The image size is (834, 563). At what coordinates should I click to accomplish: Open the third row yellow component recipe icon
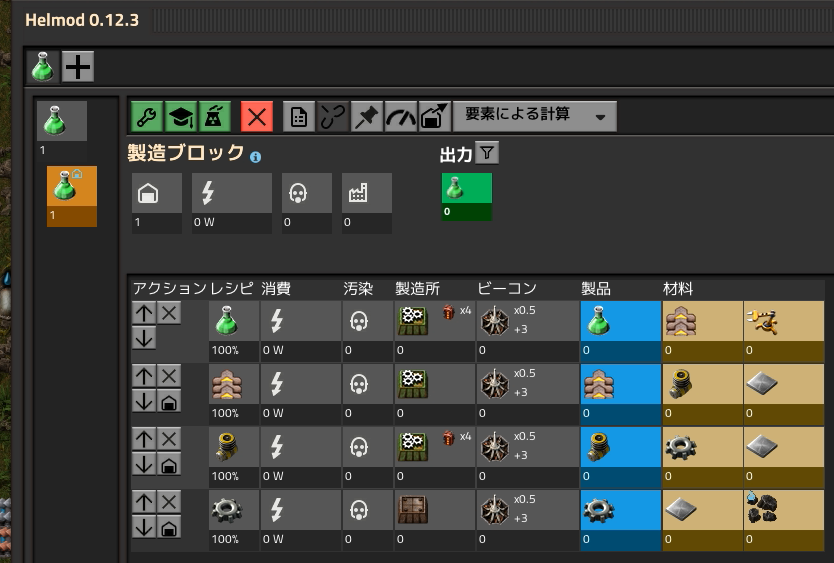tap(227, 446)
